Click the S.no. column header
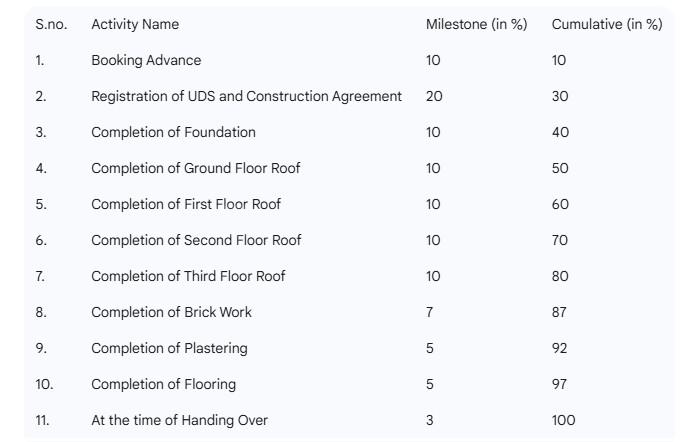 click(51, 24)
